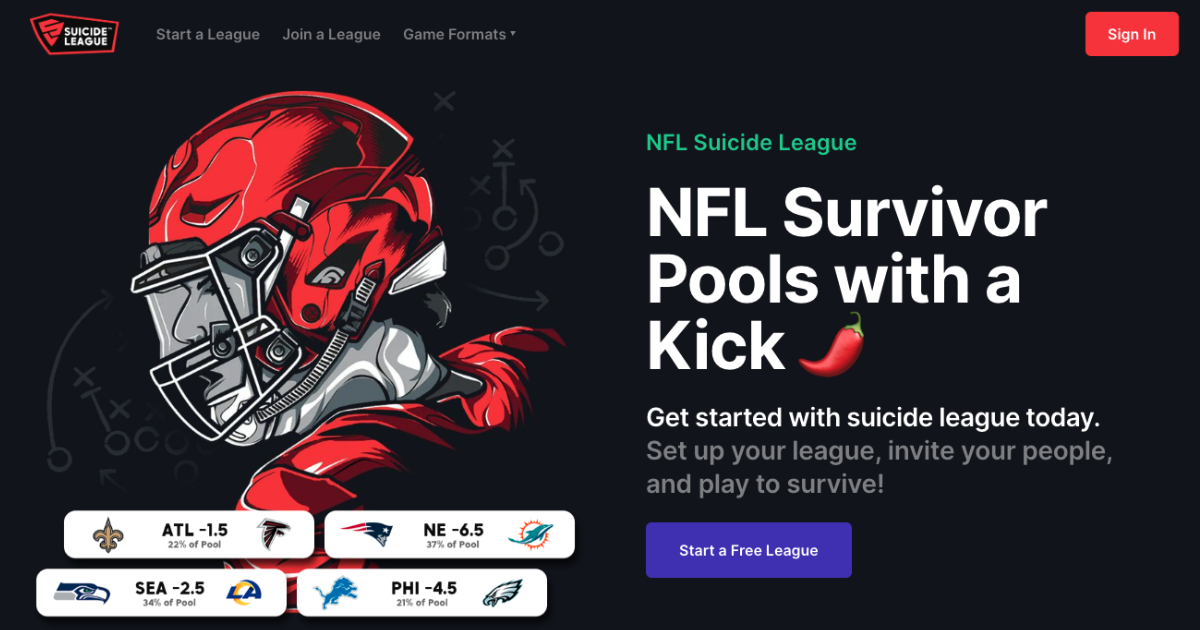The image size is (1200, 630).
Task: Click the Suicide League logo
Action: point(74,33)
